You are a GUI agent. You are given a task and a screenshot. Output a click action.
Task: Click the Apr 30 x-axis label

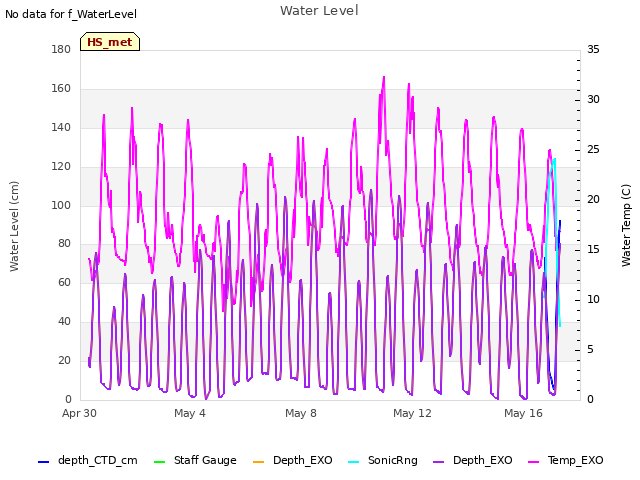(79, 413)
